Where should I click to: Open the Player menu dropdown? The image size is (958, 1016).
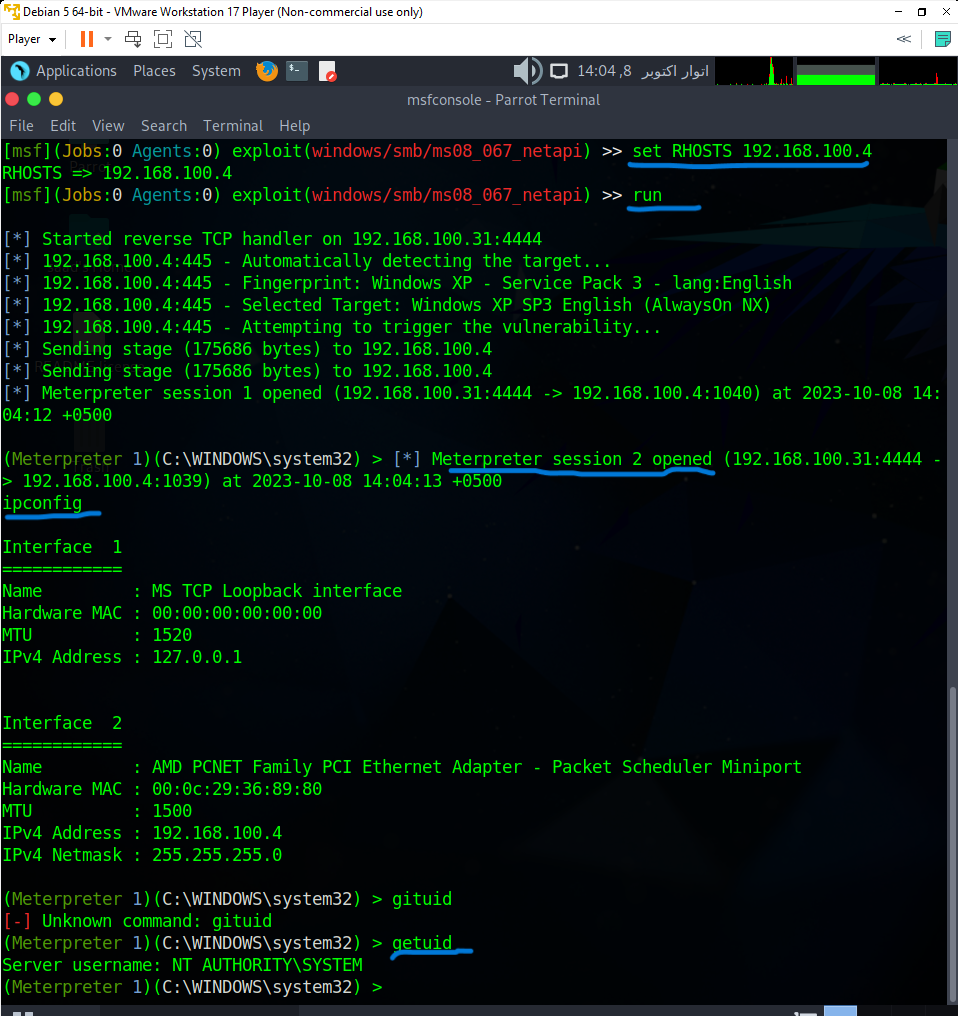(x=32, y=40)
